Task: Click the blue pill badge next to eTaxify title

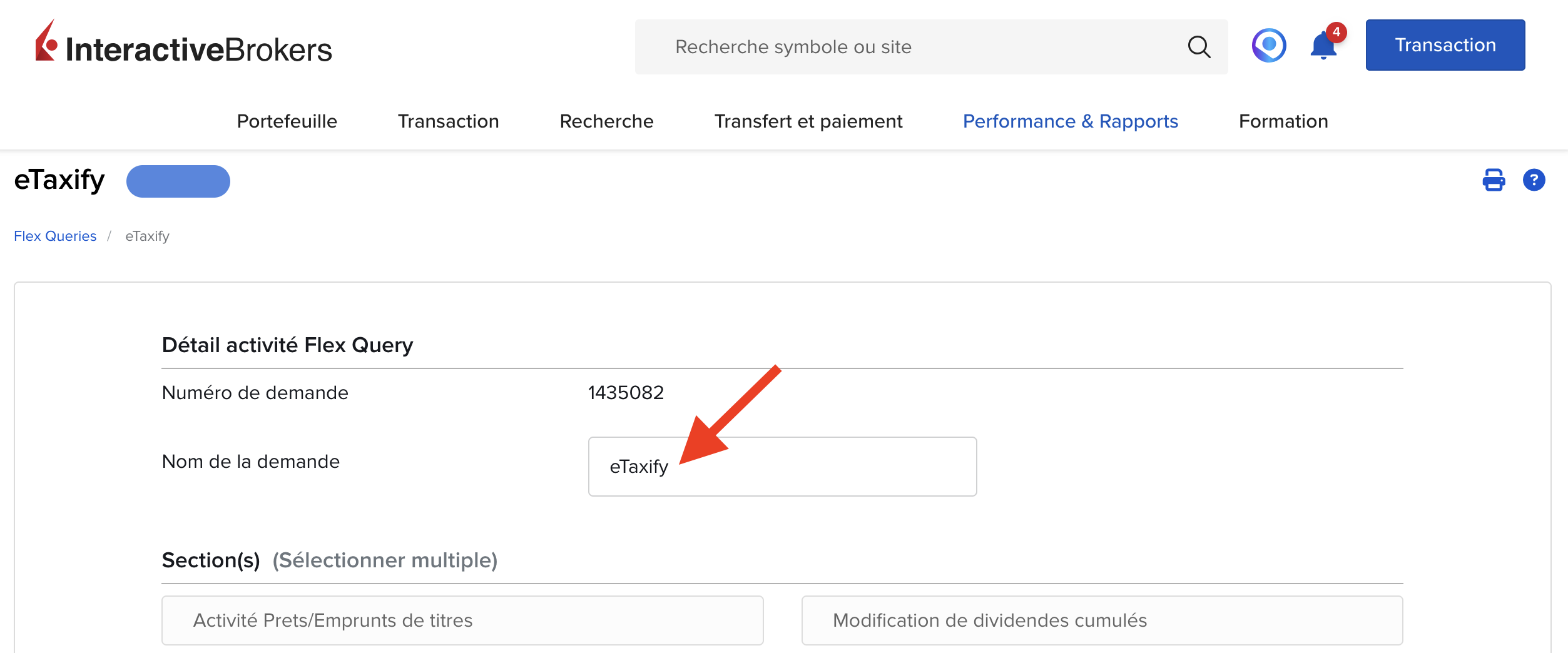Action: coord(178,181)
